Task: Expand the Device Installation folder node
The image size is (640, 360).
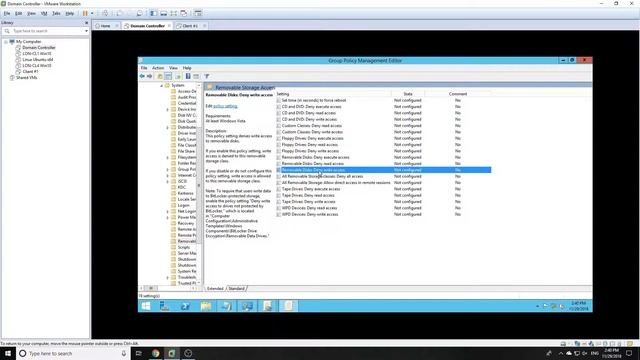Action: [167, 109]
